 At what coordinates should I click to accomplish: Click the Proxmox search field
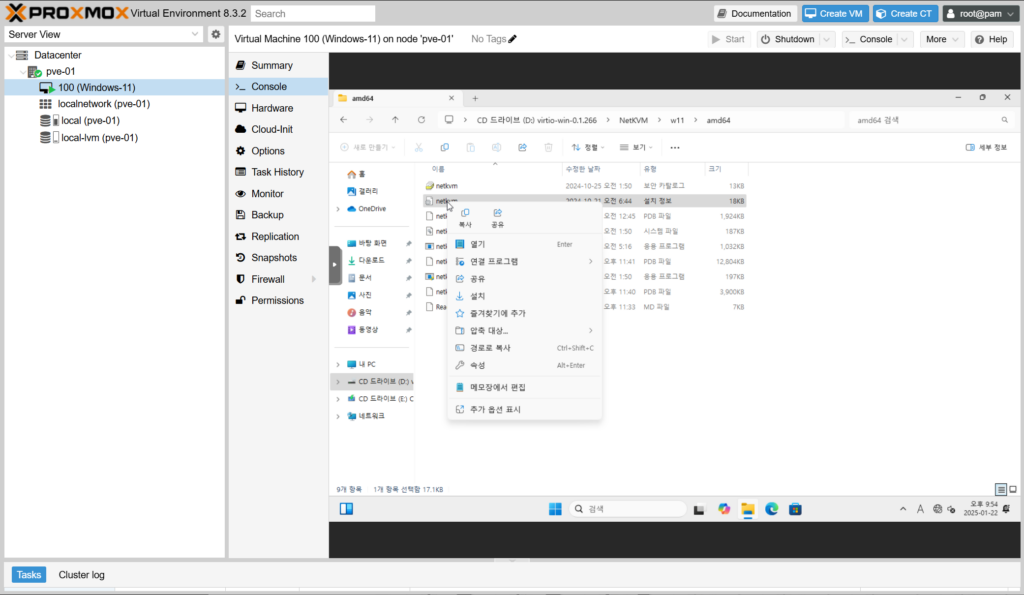point(313,14)
